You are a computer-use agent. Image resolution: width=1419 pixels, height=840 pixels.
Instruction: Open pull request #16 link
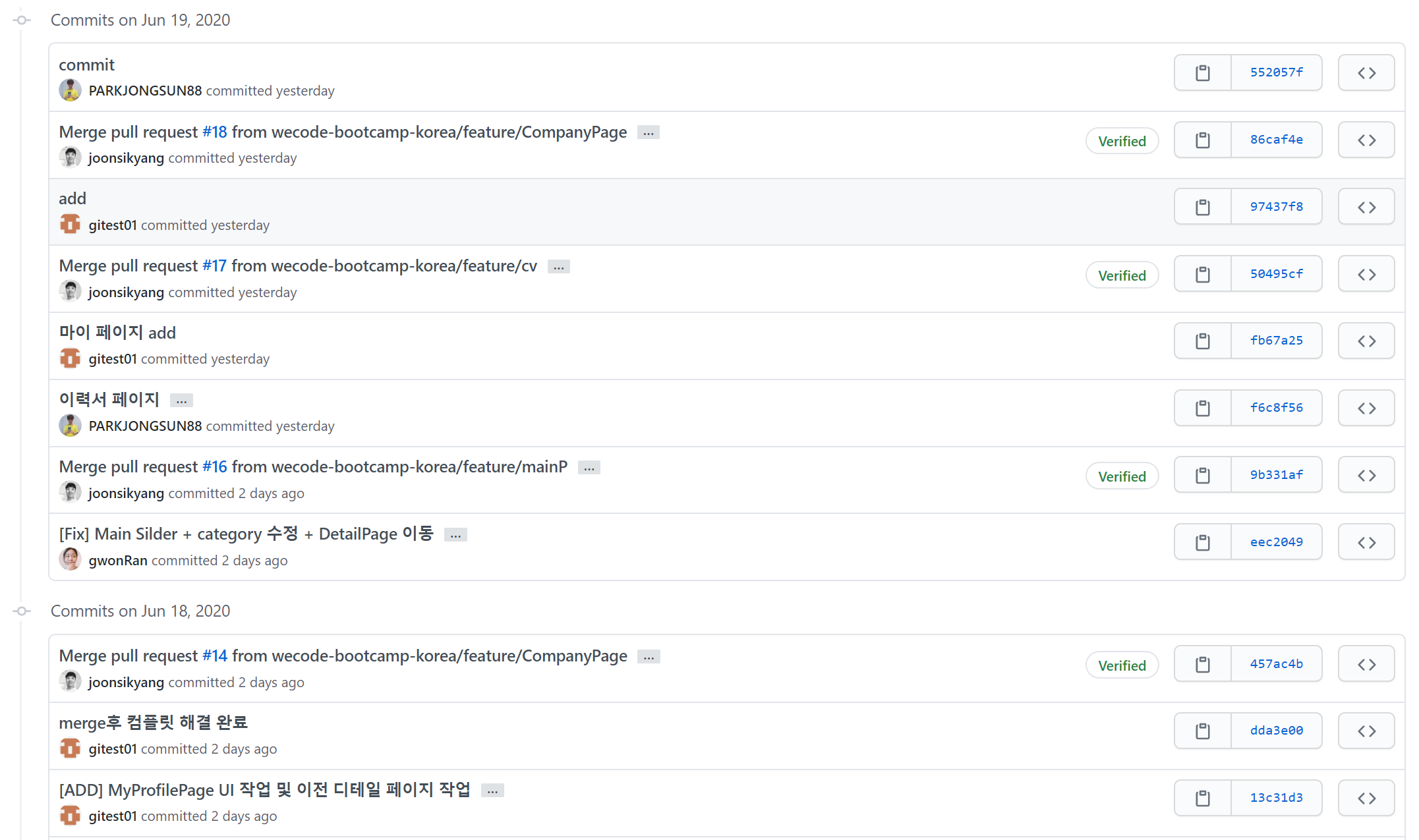[x=214, y=466]
